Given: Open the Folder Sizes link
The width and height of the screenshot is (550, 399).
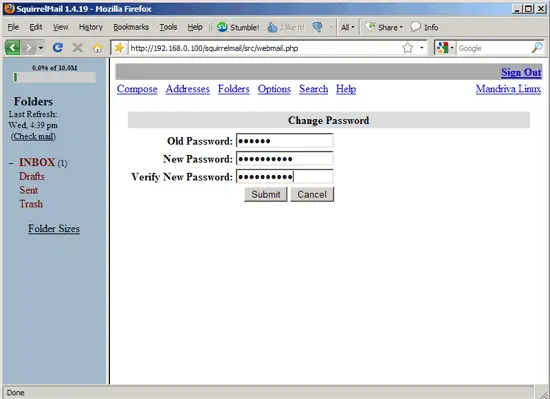Looking at the screenshot, I should click(54, 229).
